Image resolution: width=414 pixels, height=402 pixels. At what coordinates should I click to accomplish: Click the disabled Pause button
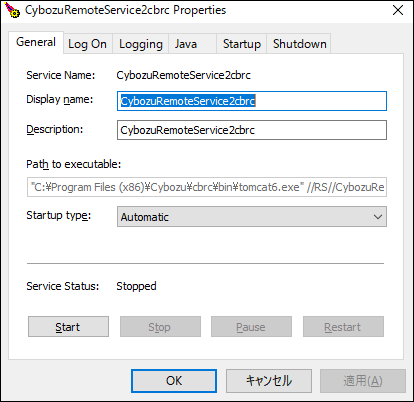click(251, 327)
